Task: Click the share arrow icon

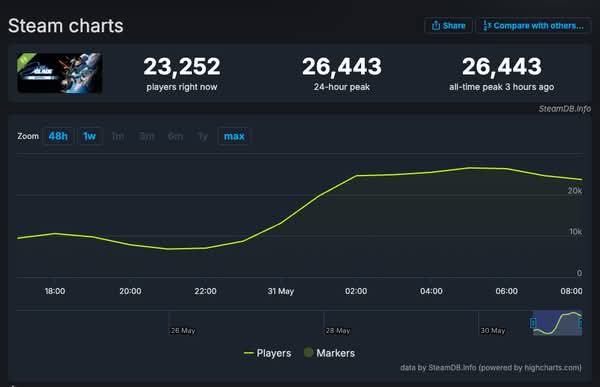Action: [435, 25]
